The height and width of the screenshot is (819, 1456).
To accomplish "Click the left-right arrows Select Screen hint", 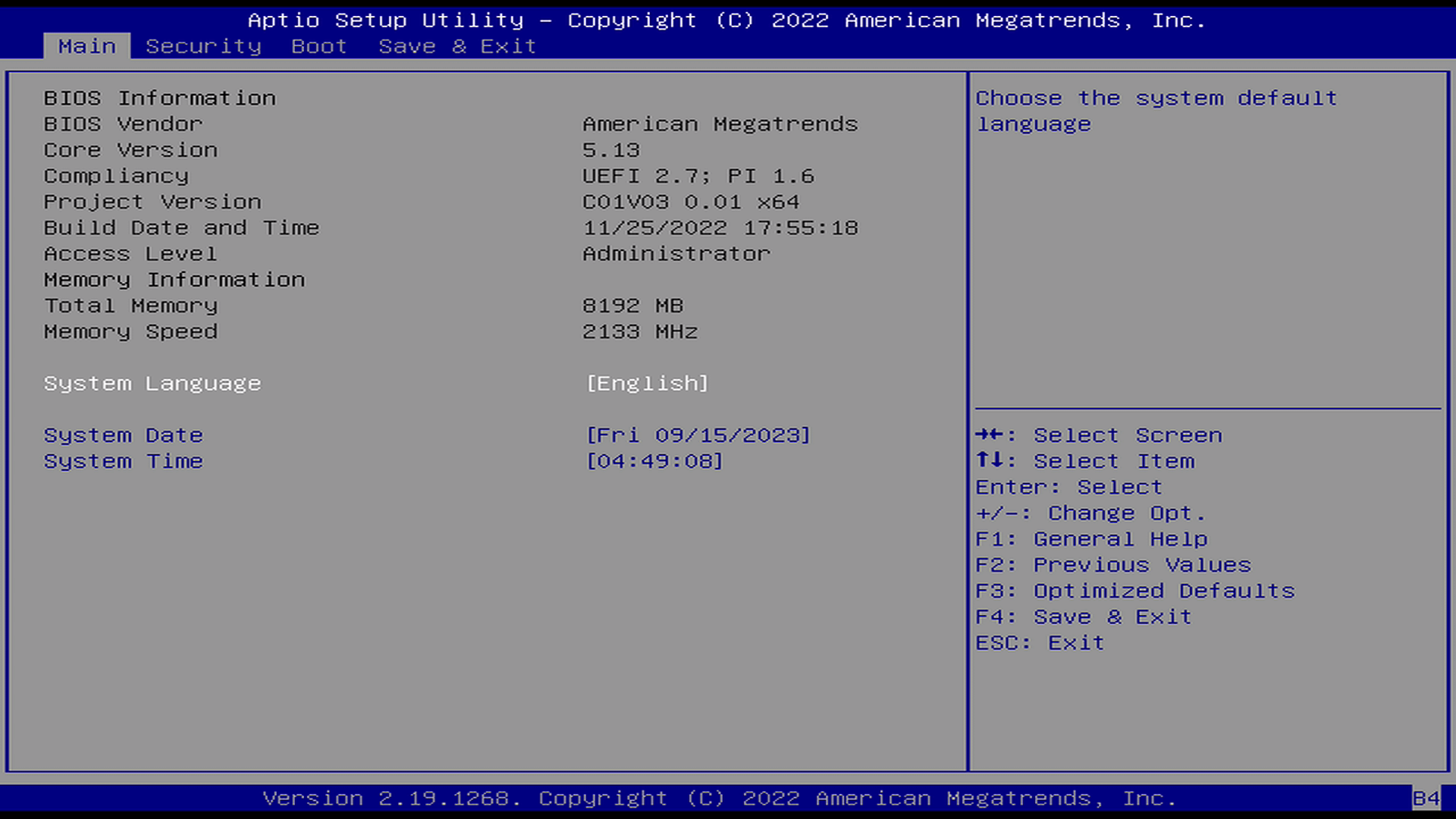I will (x=1099, y=435).
